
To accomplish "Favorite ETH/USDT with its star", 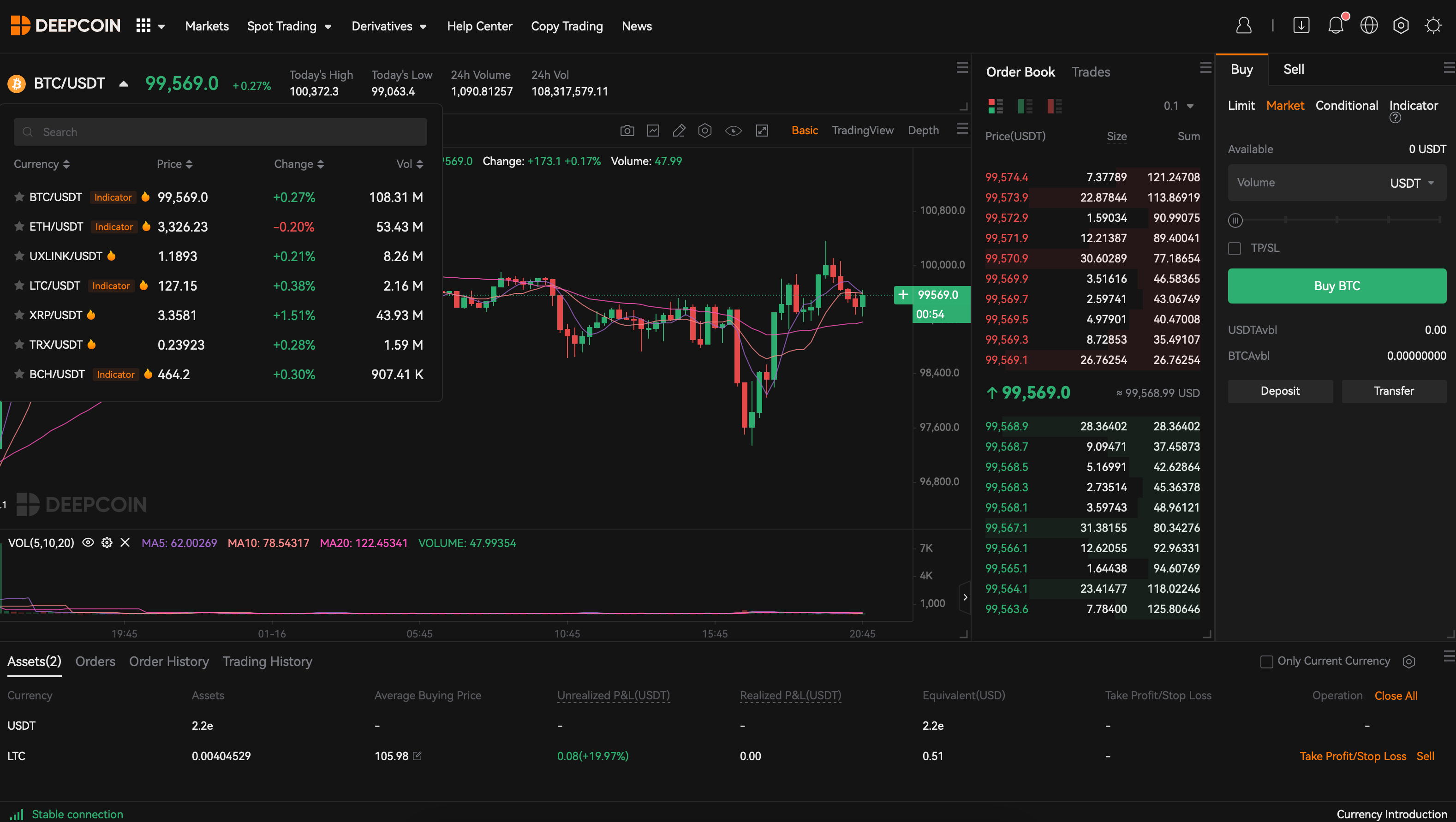I will tap(19, 226).
